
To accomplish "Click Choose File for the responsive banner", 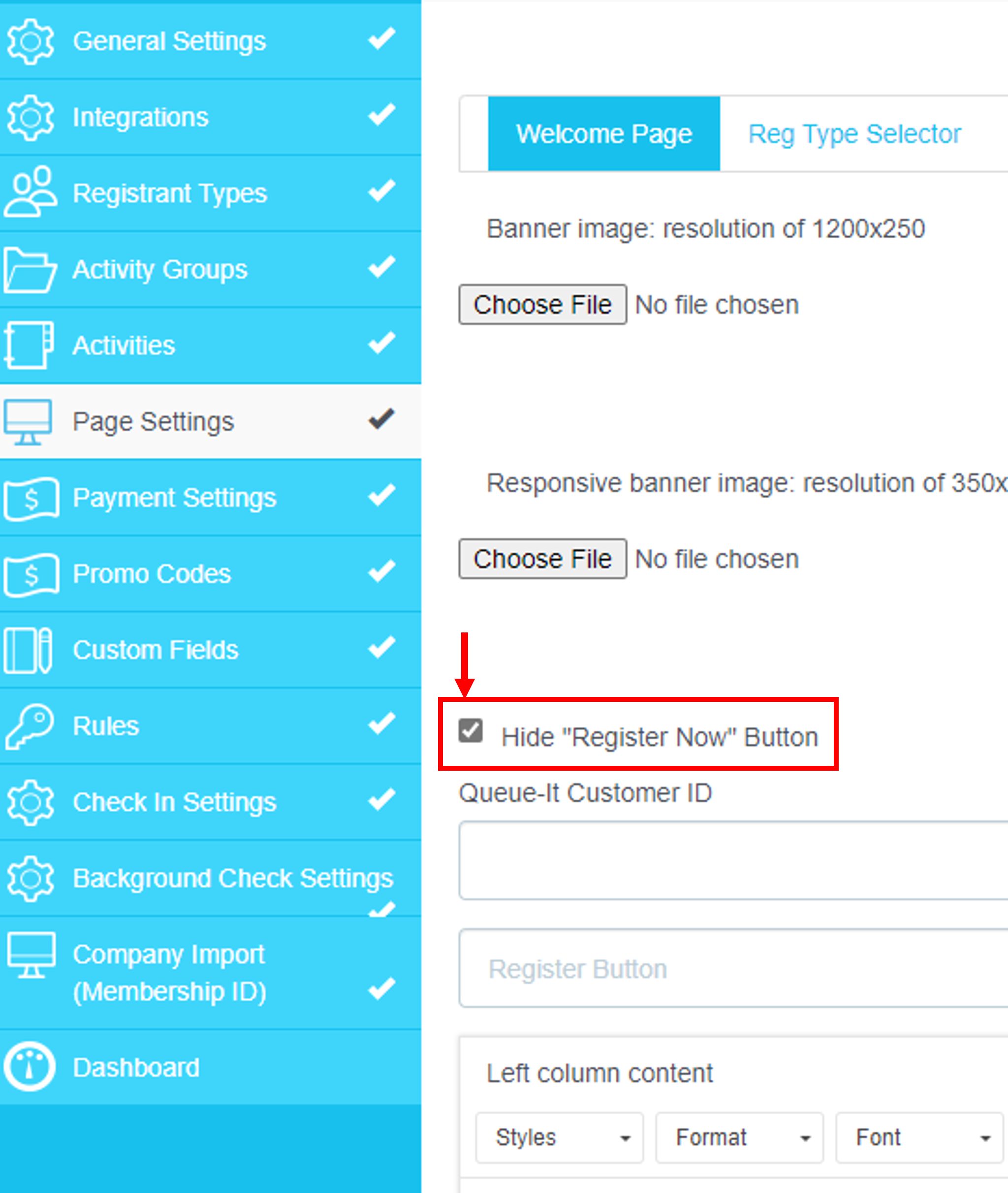I will pyautogui.click(x=542, y=558).
